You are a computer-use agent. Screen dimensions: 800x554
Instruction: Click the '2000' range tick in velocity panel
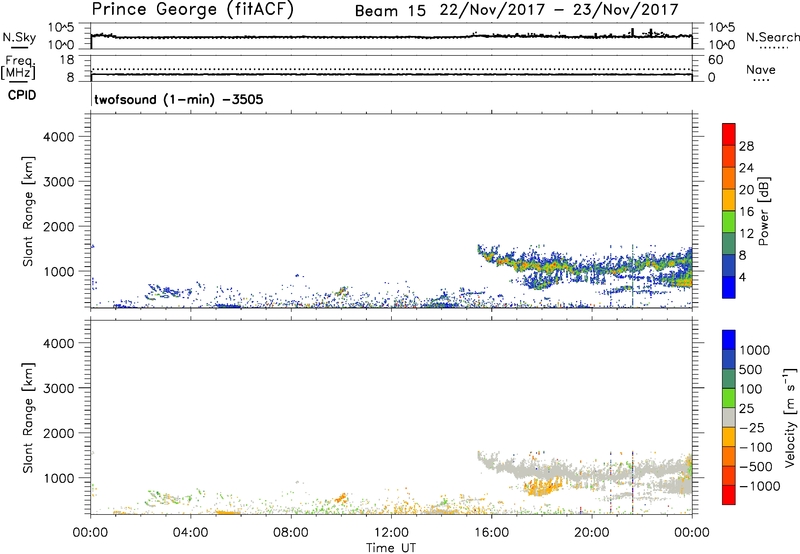58,433
